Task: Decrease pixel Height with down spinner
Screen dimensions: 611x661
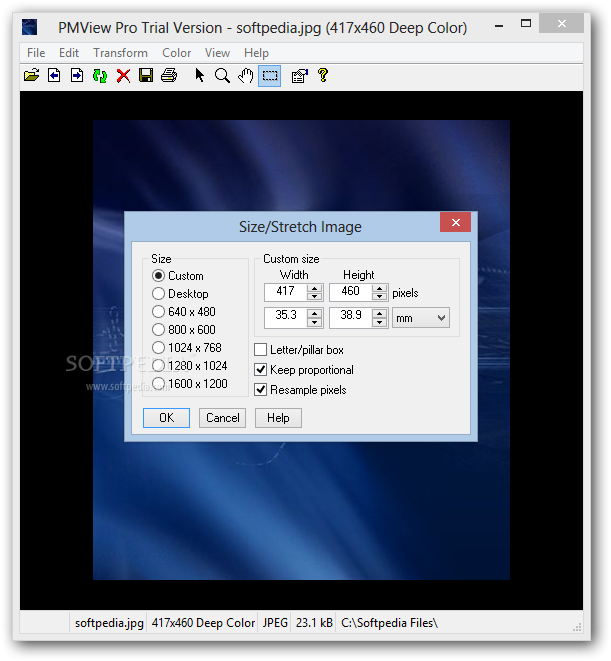Action: [380, 296]
